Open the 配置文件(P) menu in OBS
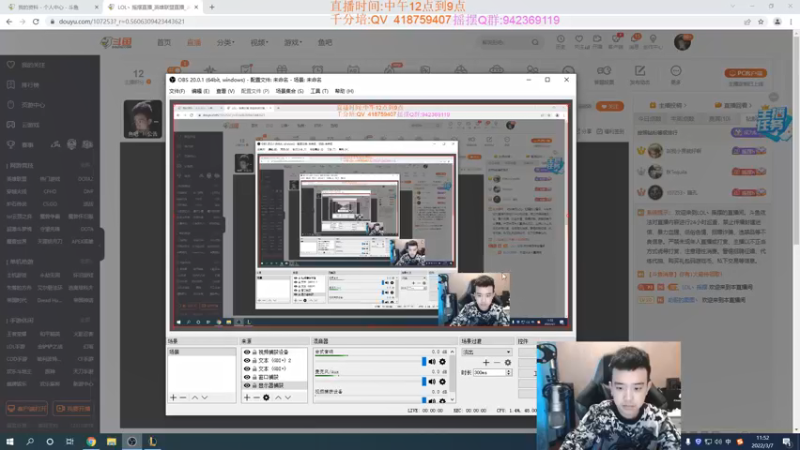This screenshot has height=450, width=800. pyautogui.click(x=255, y=91)
